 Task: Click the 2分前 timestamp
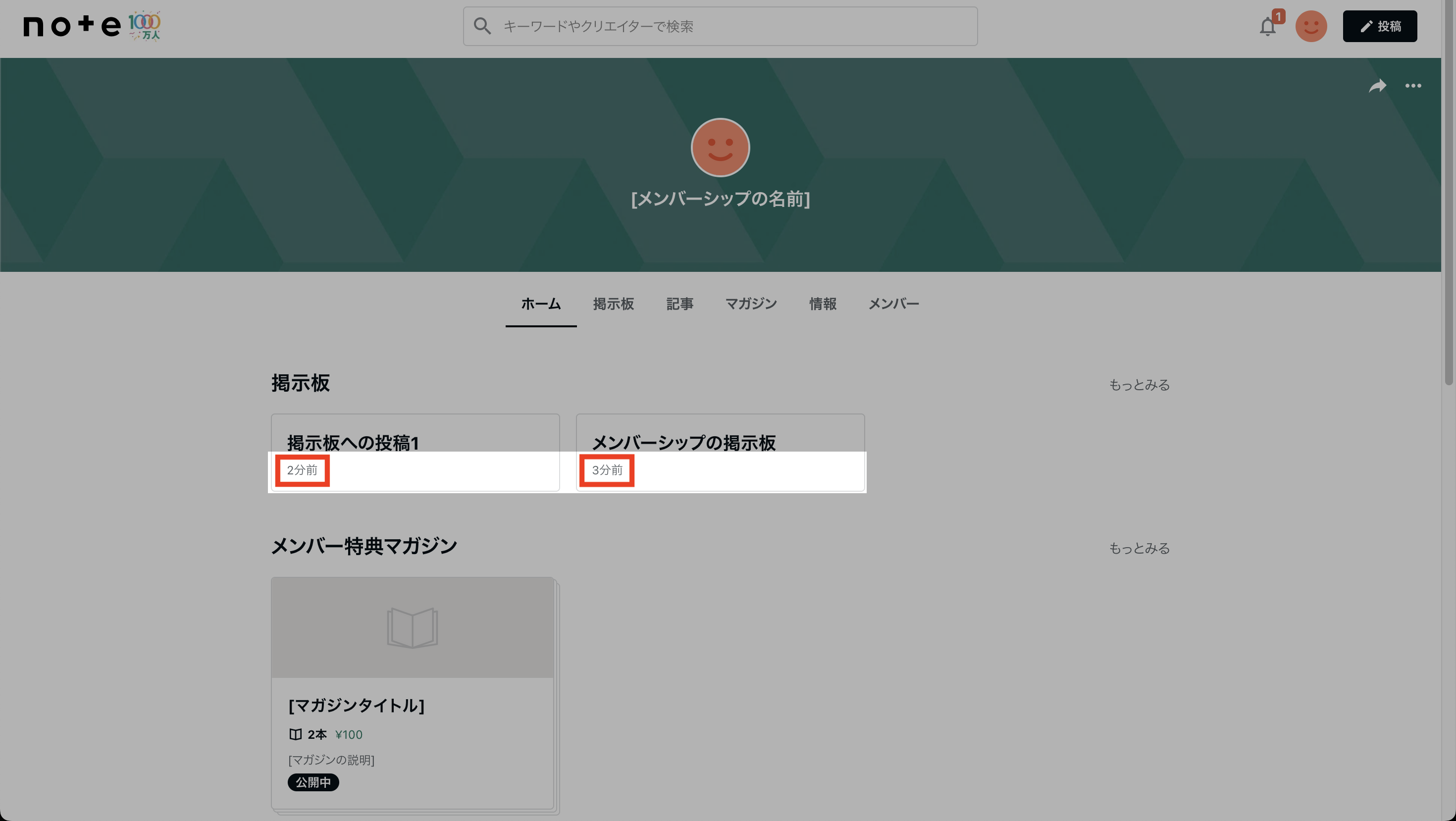coord(302,470)
